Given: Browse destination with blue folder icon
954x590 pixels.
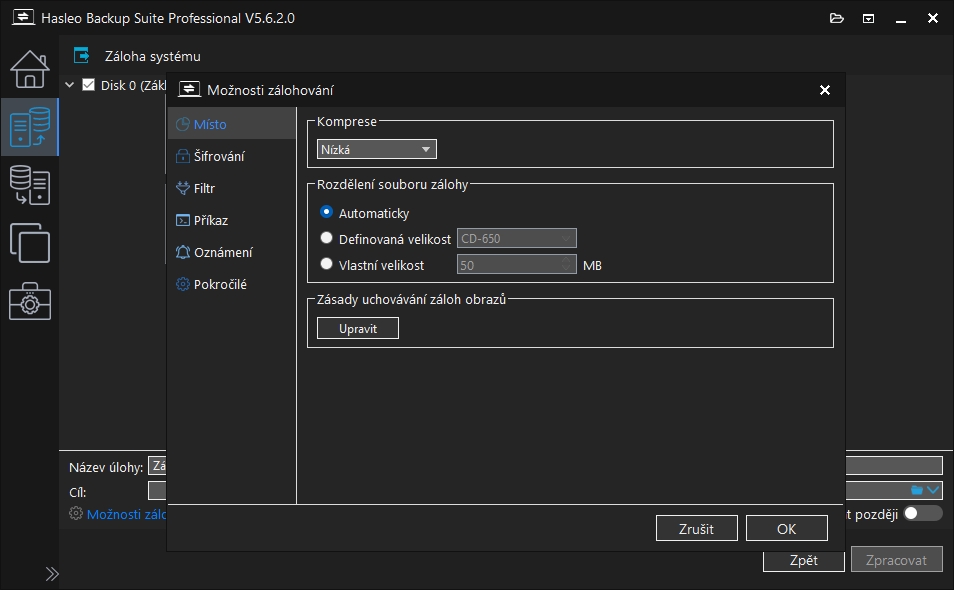Looking at the screenshot, I should coord(916,490).
